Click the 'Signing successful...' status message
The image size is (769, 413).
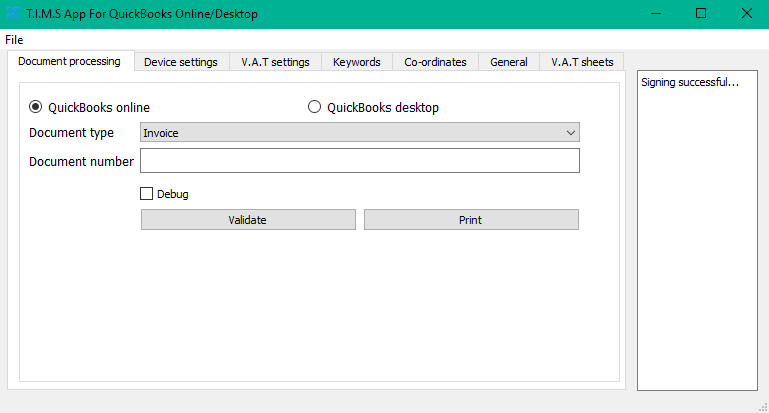(x=690, y=82)
